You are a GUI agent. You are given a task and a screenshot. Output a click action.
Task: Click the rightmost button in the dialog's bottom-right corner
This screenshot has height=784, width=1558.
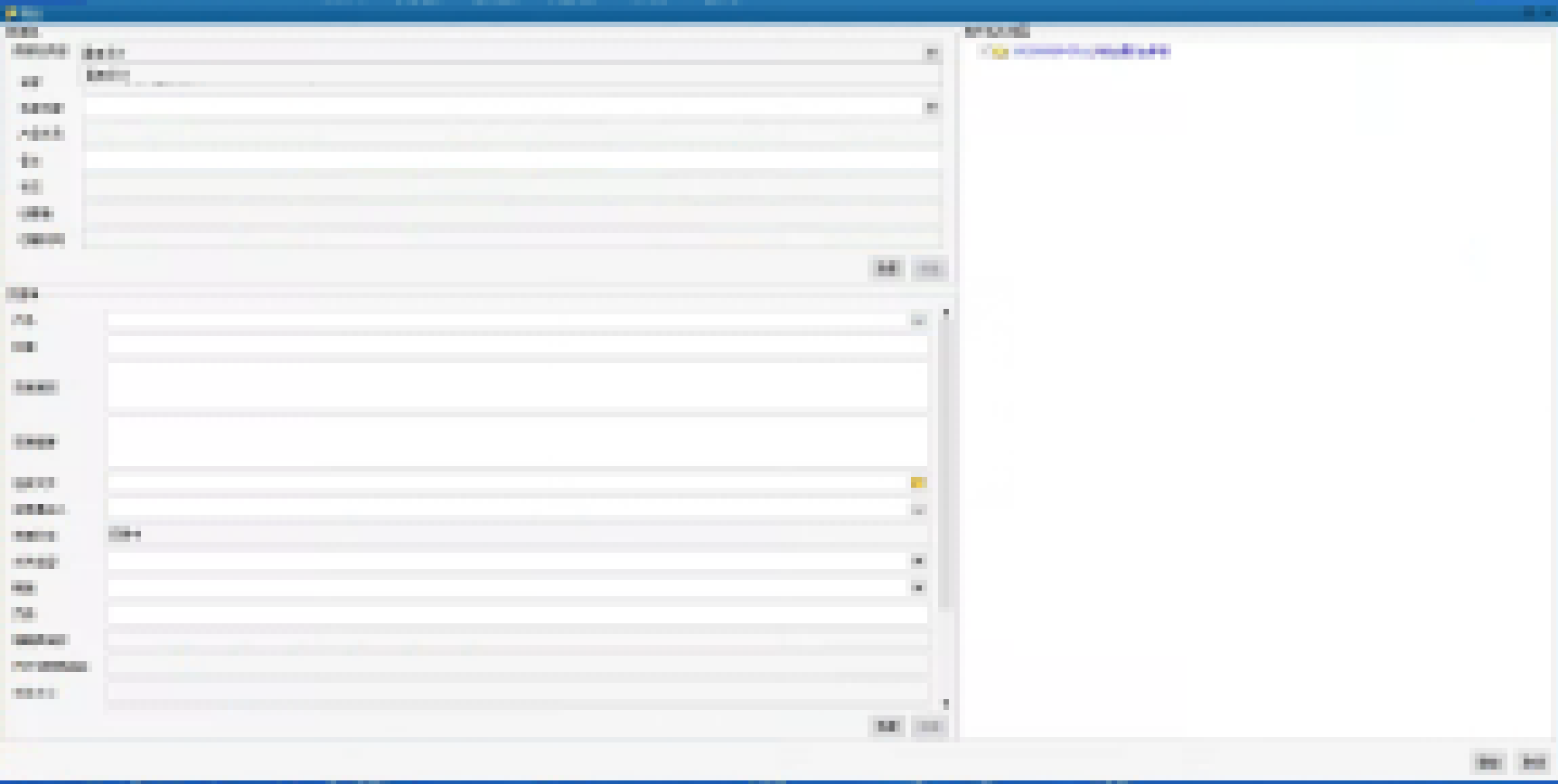pyautogui.click(x=1534, y=762)
